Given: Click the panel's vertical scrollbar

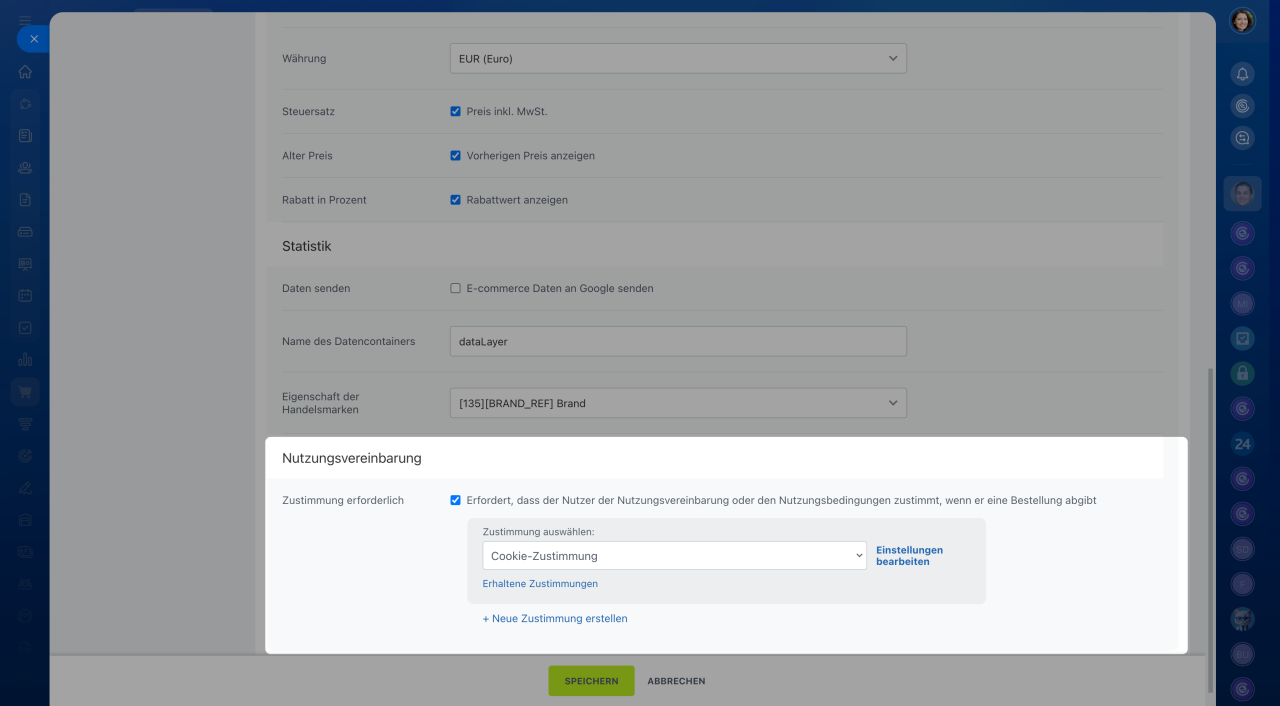Looking at the screenshot, I should coord(1212,530).
